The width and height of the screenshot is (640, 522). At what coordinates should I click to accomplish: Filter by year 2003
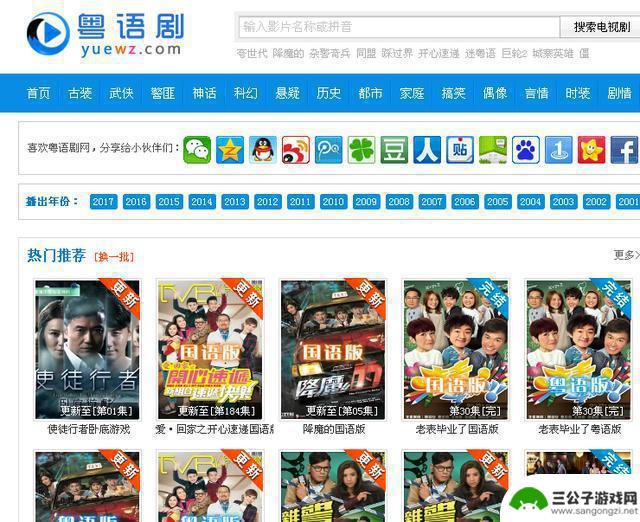pyautogui.click(x=563, y=201)
